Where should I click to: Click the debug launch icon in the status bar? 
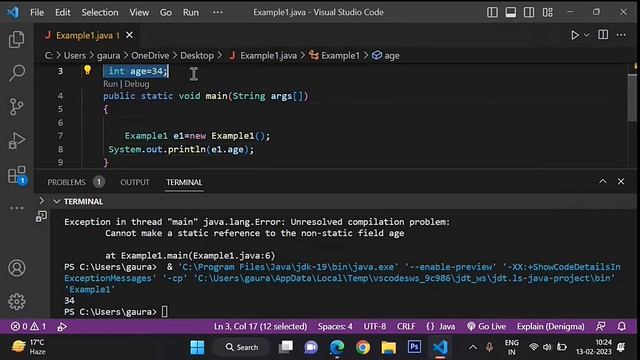point(62,327)
